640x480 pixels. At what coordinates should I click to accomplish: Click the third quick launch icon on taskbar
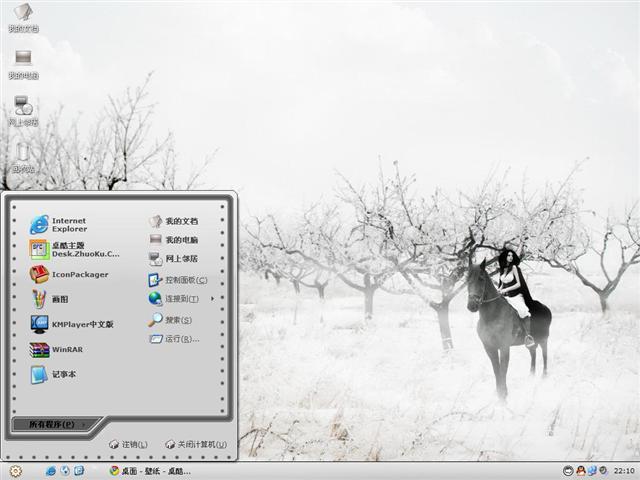[x=79, y=471]
